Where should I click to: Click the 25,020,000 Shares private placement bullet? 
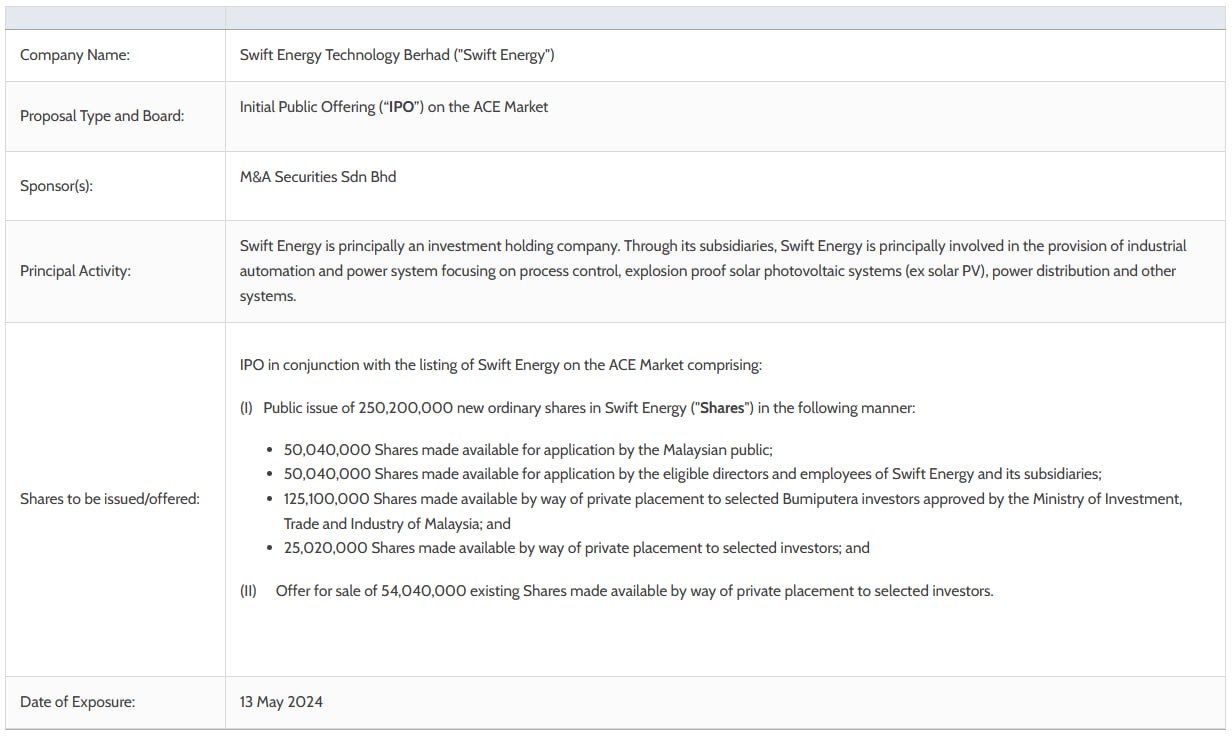(x=577, y=548)
